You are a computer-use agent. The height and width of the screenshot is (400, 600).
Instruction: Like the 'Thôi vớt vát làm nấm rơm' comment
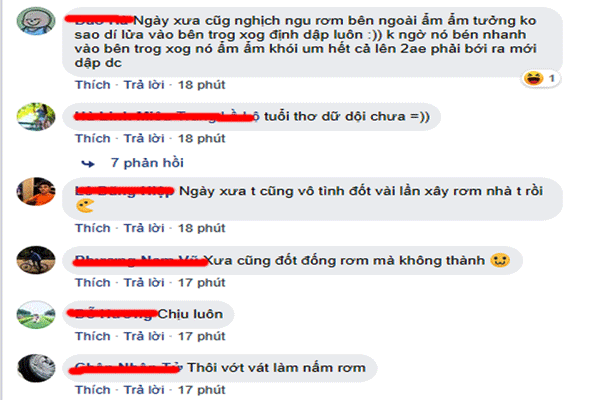click(x=93, y=390)
